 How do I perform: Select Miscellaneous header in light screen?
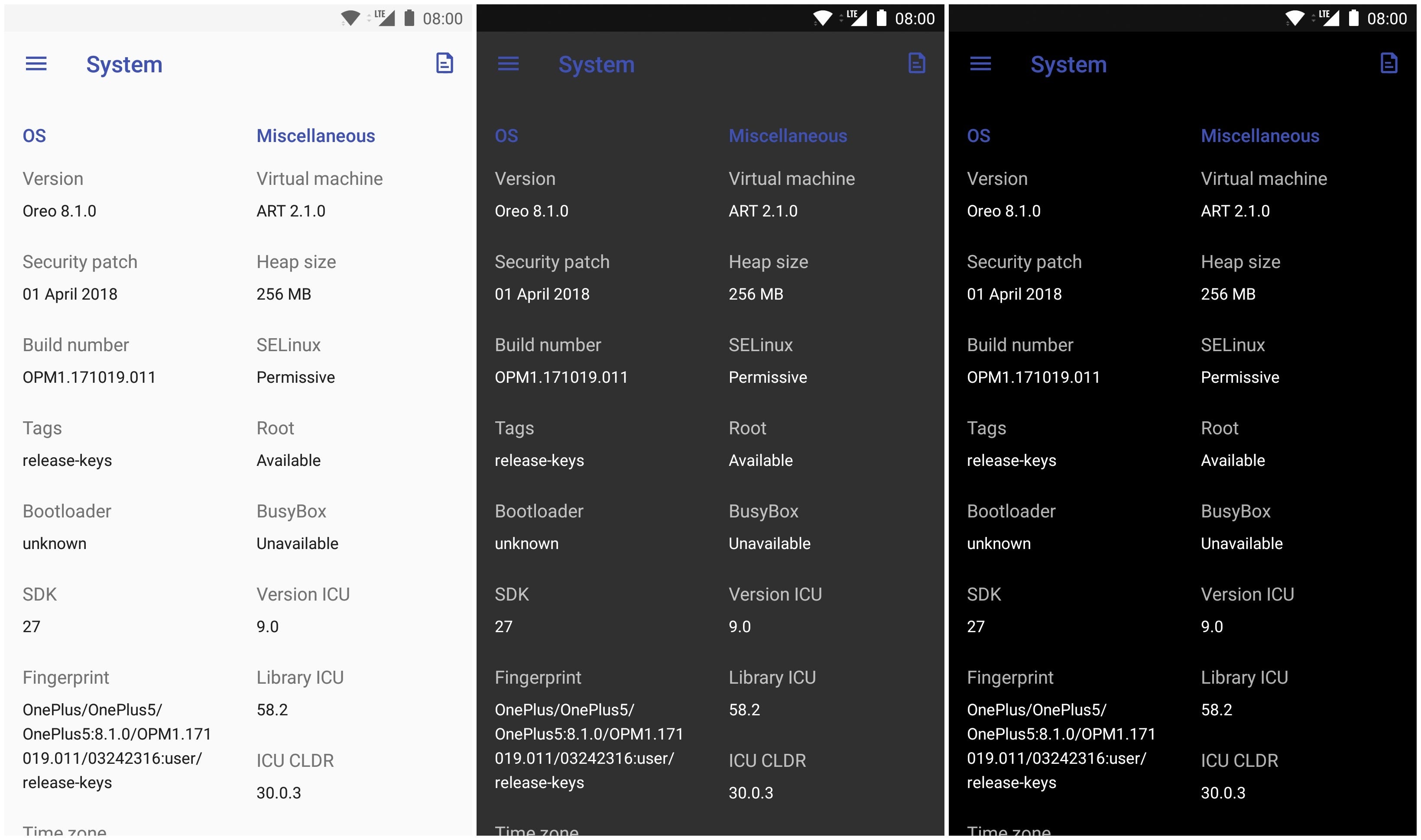coord(315,136)
